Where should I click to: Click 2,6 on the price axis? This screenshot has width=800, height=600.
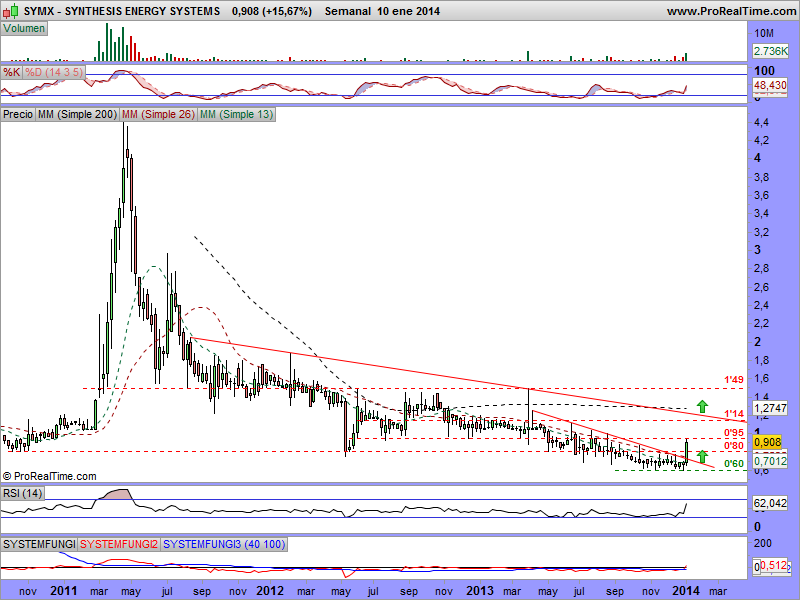tap(761, 287)
